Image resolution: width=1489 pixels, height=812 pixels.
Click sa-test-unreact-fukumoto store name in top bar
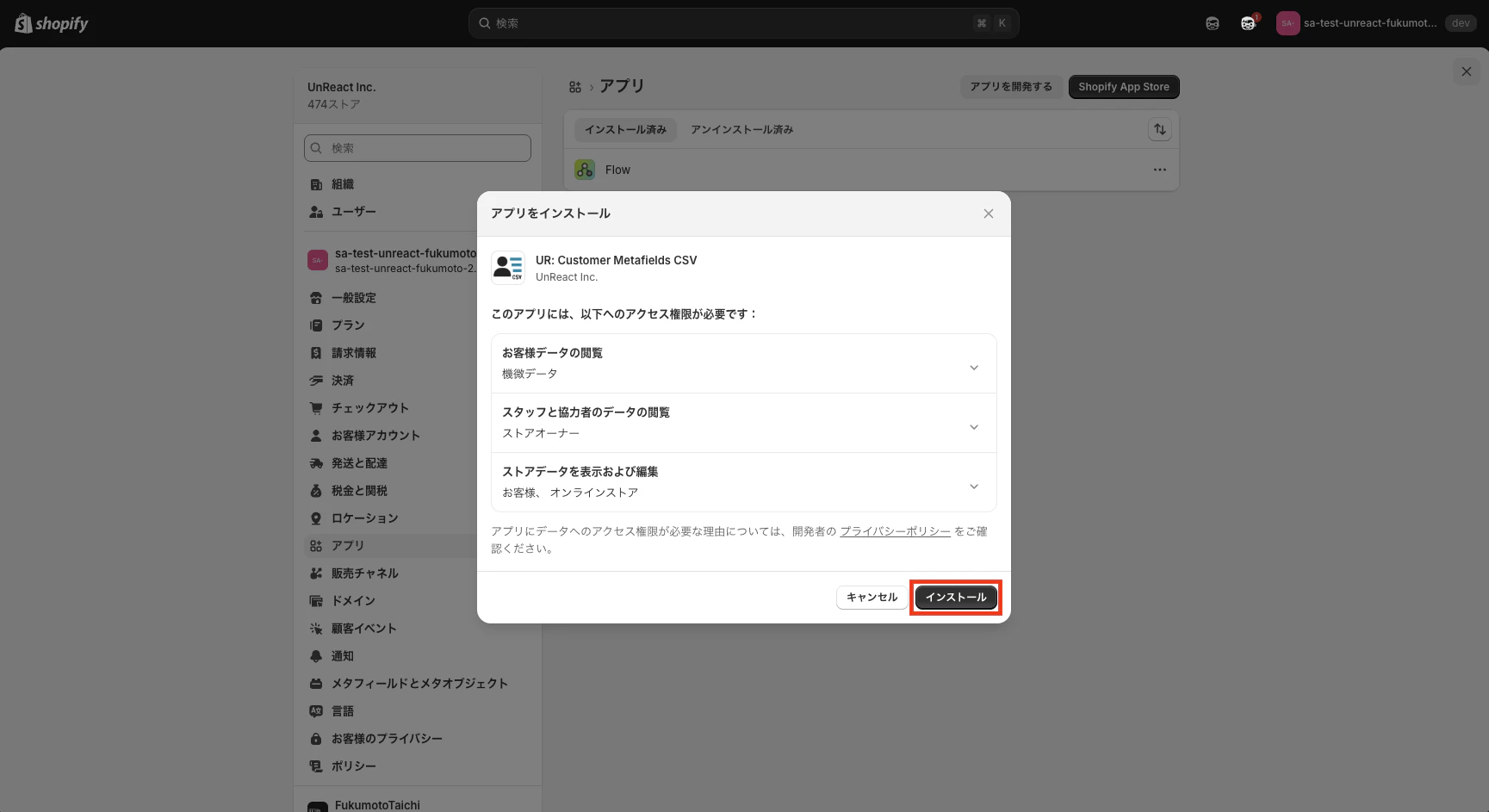coord(1370,23)
